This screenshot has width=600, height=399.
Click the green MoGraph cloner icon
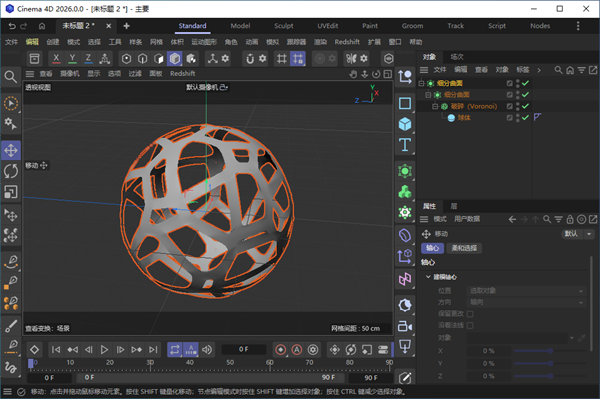(x=405, y=192)
